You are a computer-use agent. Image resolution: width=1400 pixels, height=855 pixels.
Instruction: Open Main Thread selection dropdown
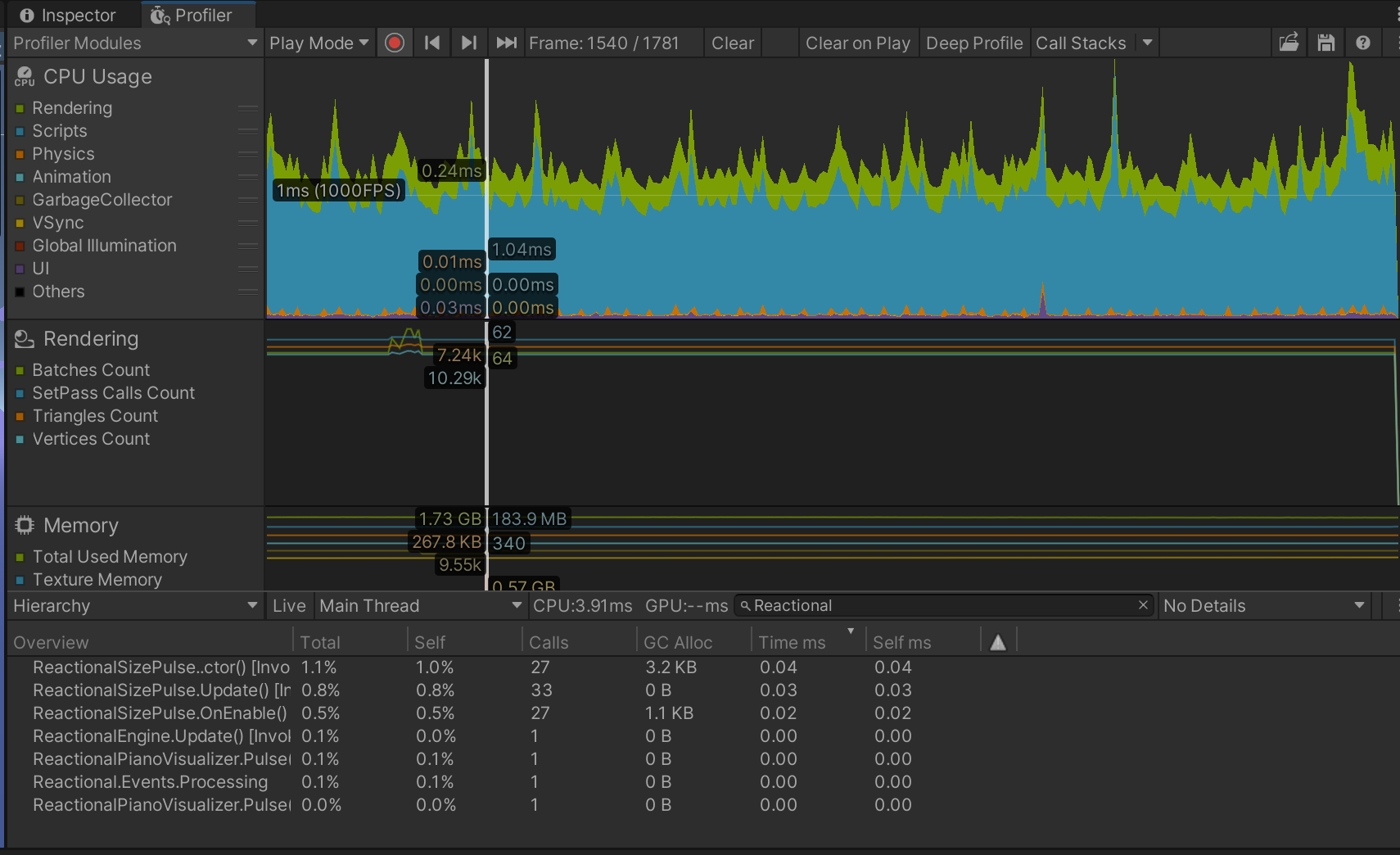point(421,606)
